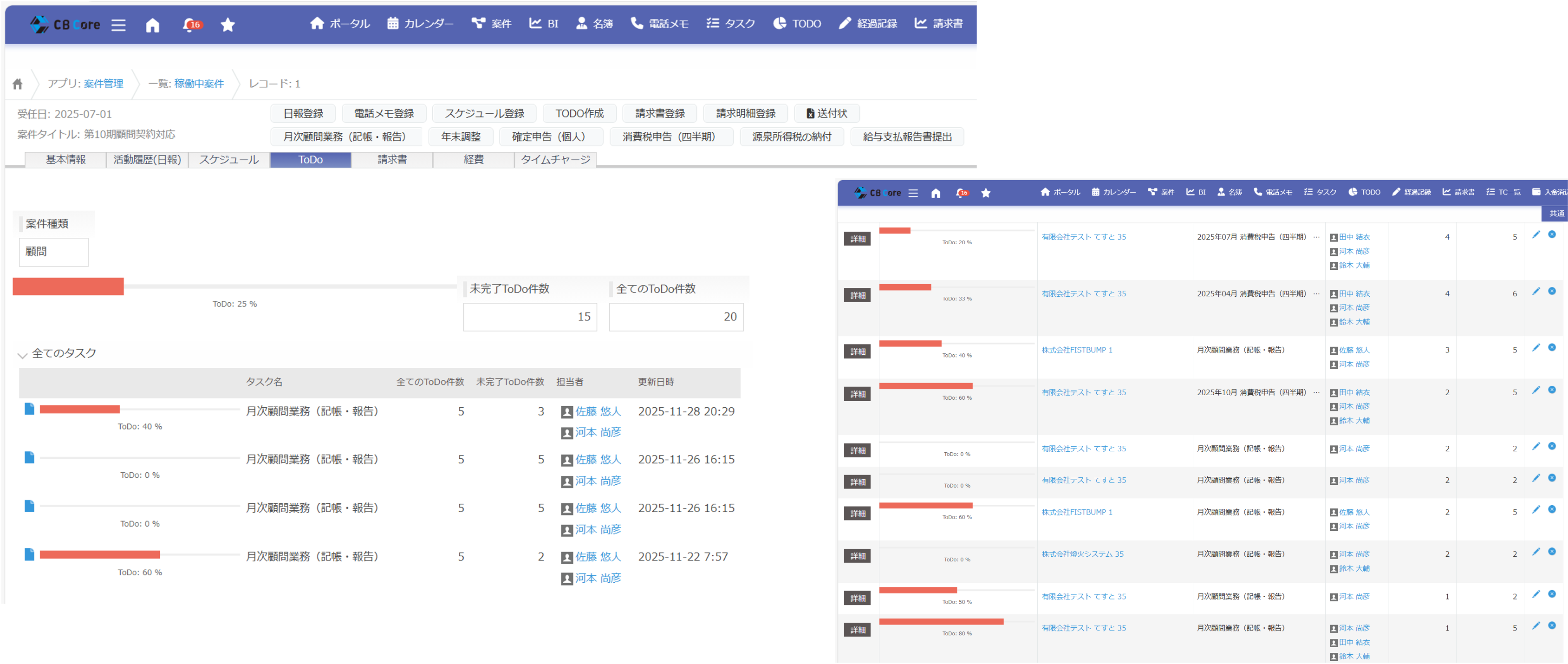Click the 未完了ToDo件数 field showing 15
Image resolution: width=1568 pixels, height=664 pixels.
coord(530,317)
